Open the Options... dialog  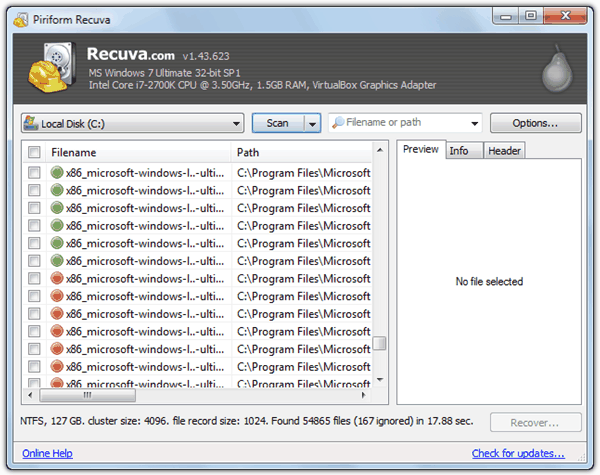(535, 123)
